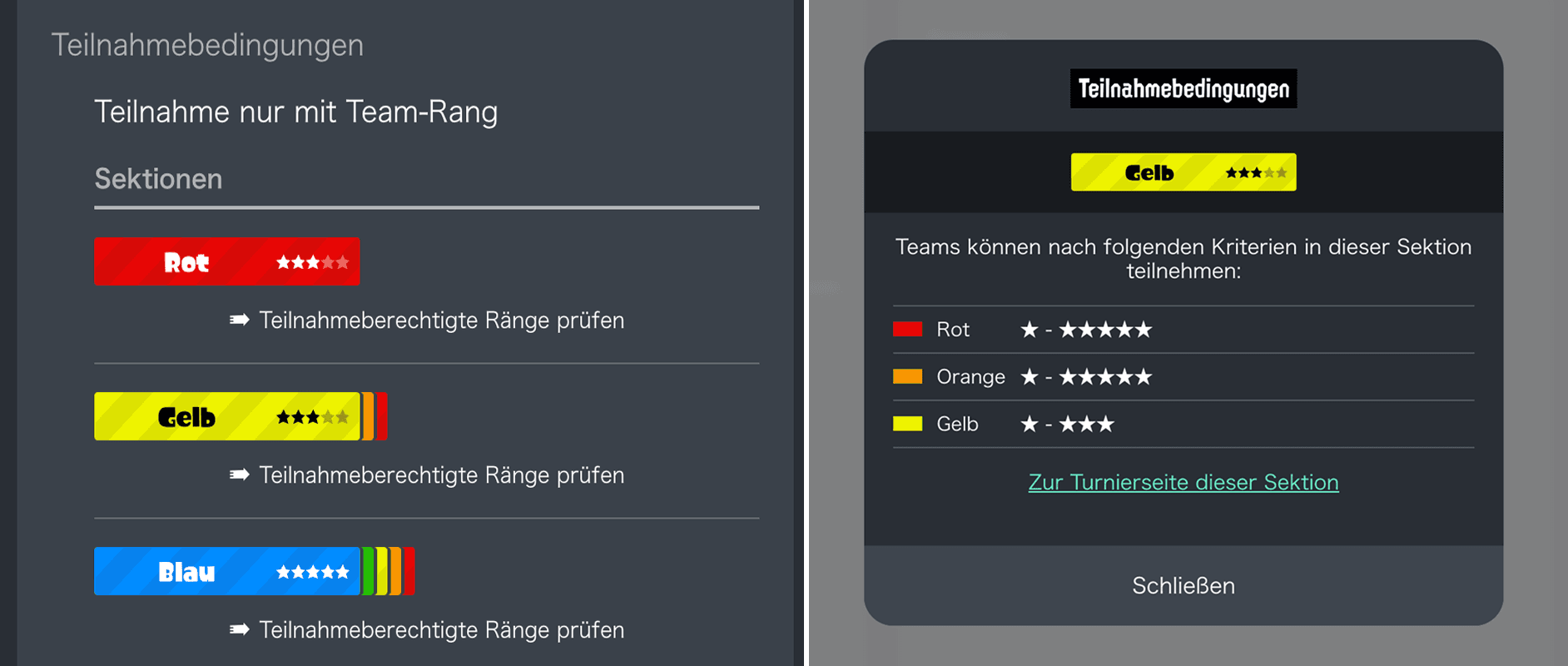Click the red Rot section badge
Viewport: 1568px width, 666px height.
click(226, 262)
